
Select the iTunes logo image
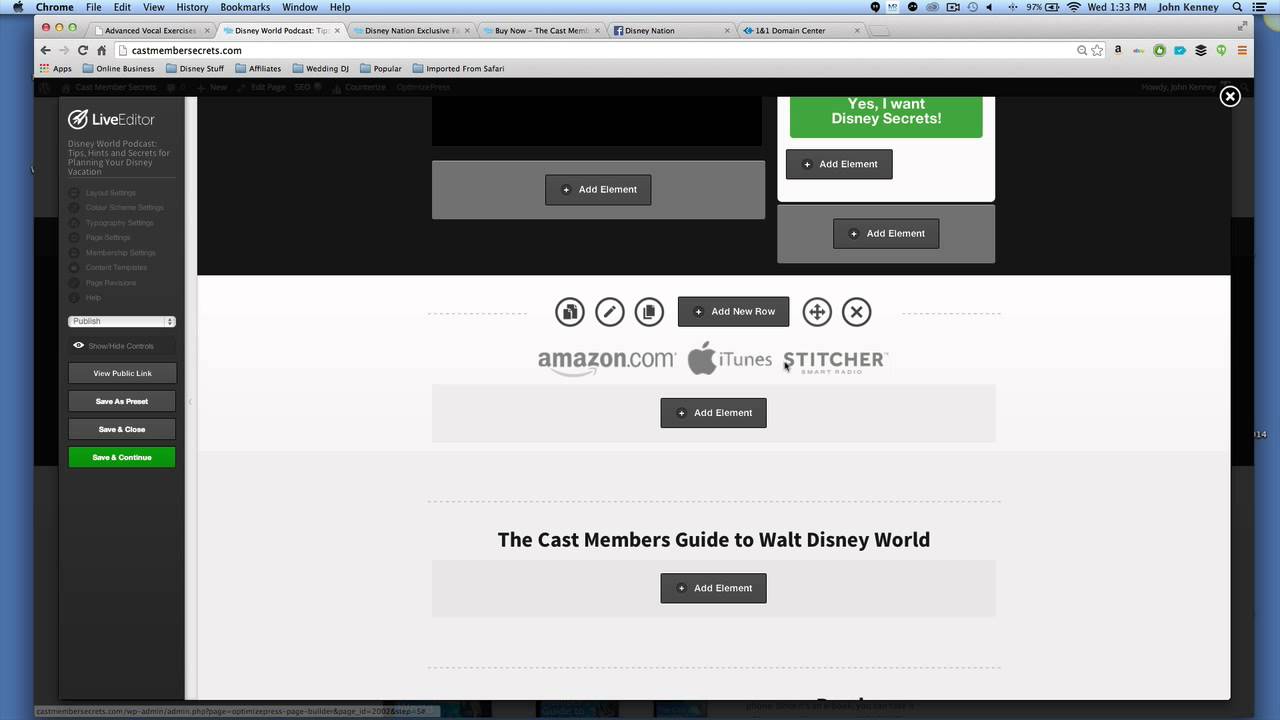coord(730,359)
